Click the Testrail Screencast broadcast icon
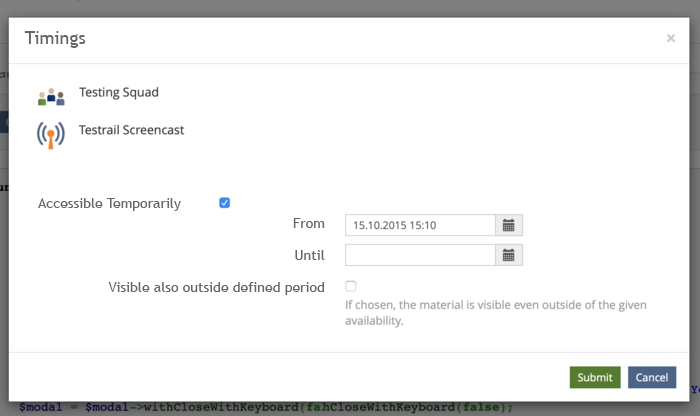Screen dimensions: 700x416 [50, 133]
